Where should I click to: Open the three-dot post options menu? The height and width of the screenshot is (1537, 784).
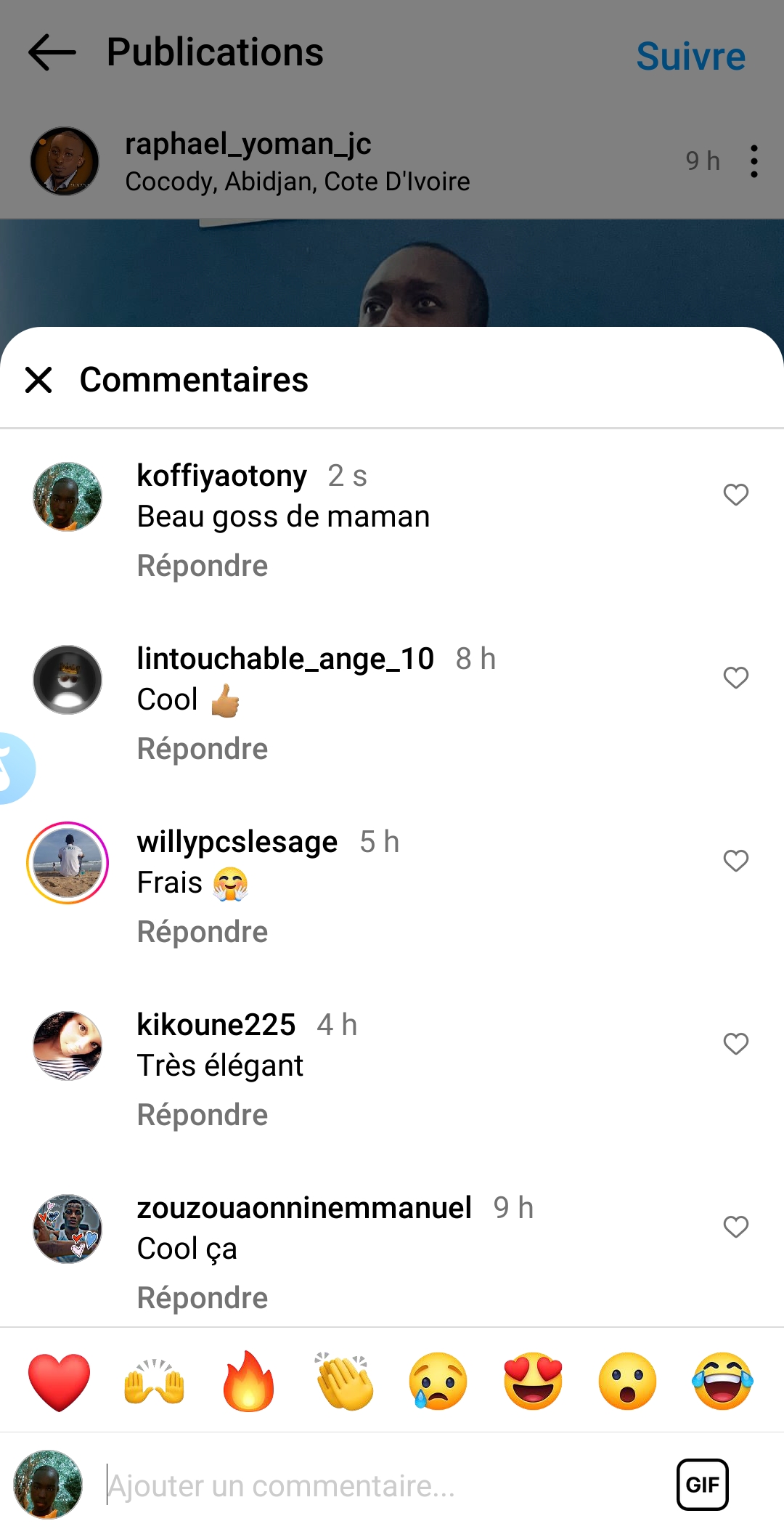tap(754, 161)
